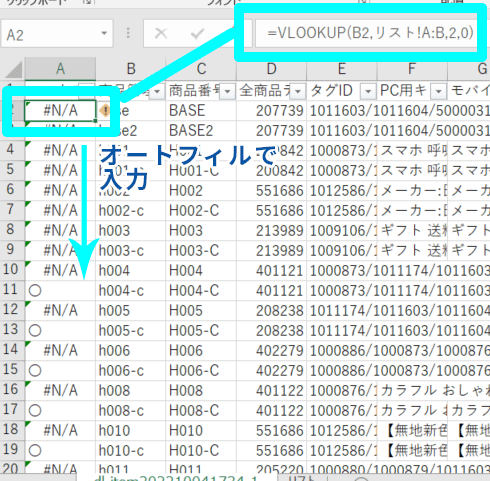
Task: Select cell A2 showing #N/A
Action: pos(60,111)
